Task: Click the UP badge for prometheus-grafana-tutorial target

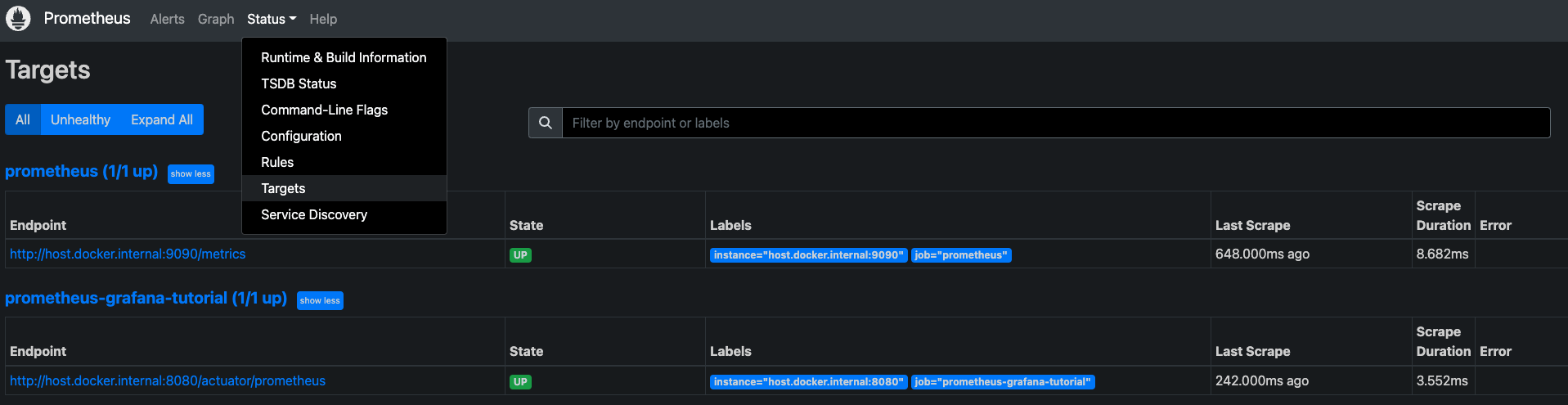Action: pos(520,382)
